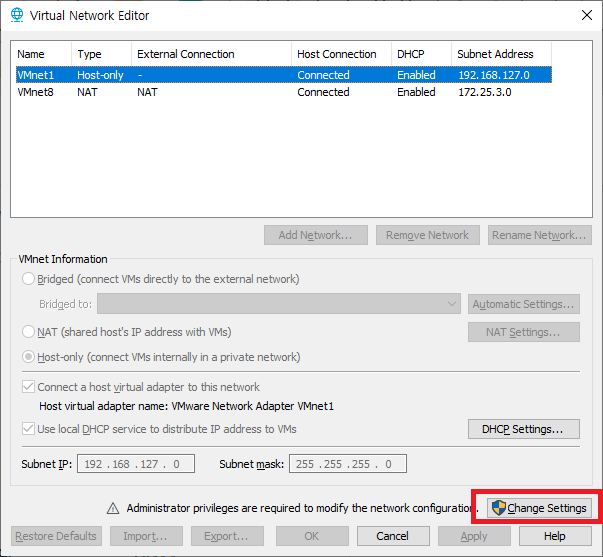Screen dimensions: 603x557
Task: Click the Subnet mask input field
Action: pyautogui.click(x=348, y=464)
